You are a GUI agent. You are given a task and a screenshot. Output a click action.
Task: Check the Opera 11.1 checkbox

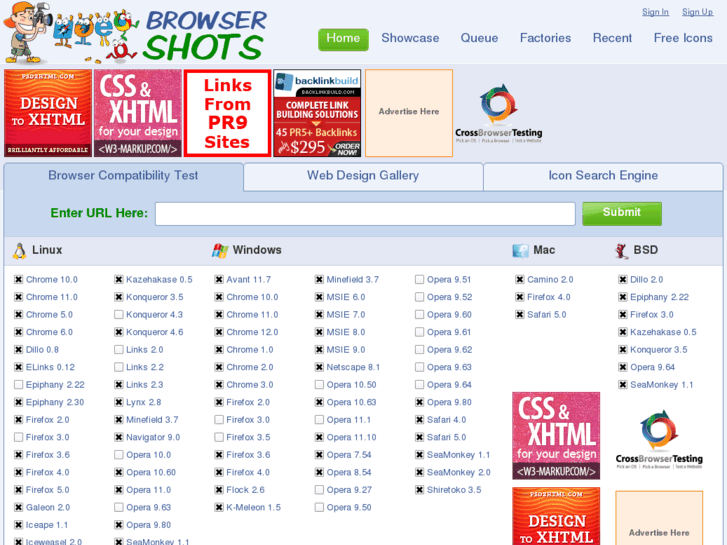pyautogui.click(x=319, y=420)
